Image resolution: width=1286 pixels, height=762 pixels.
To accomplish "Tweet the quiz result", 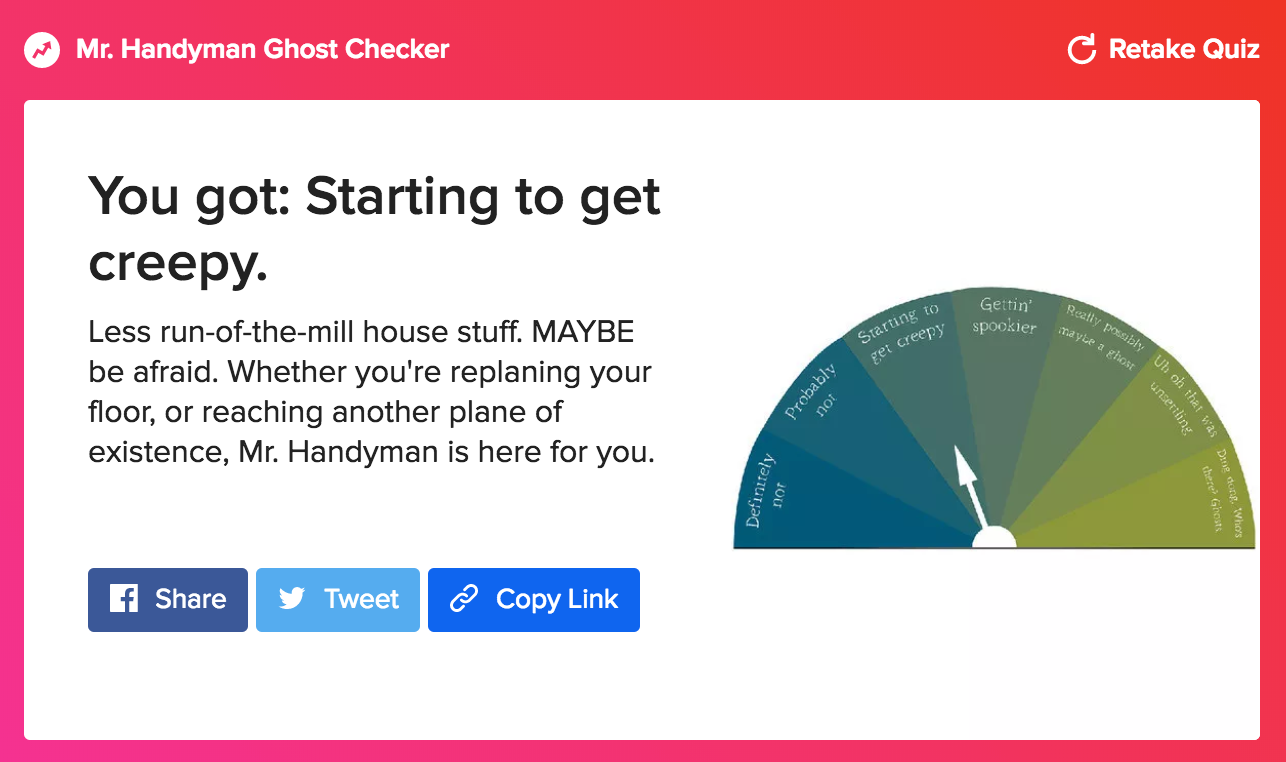I will 338,600.
